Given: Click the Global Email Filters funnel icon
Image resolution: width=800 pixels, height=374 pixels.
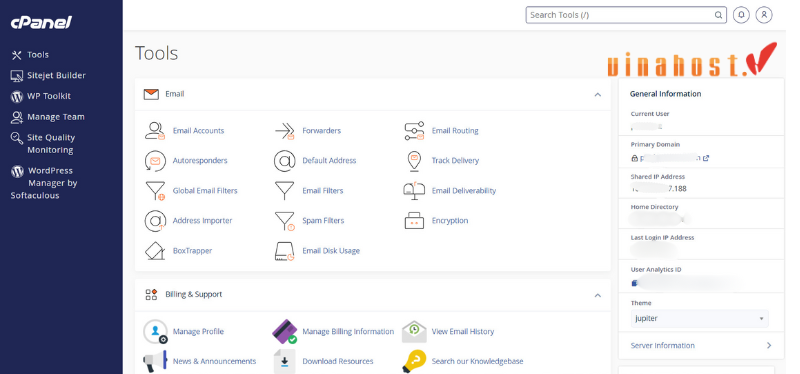Looking at the screenshot, I should click(x=155, y=191).
